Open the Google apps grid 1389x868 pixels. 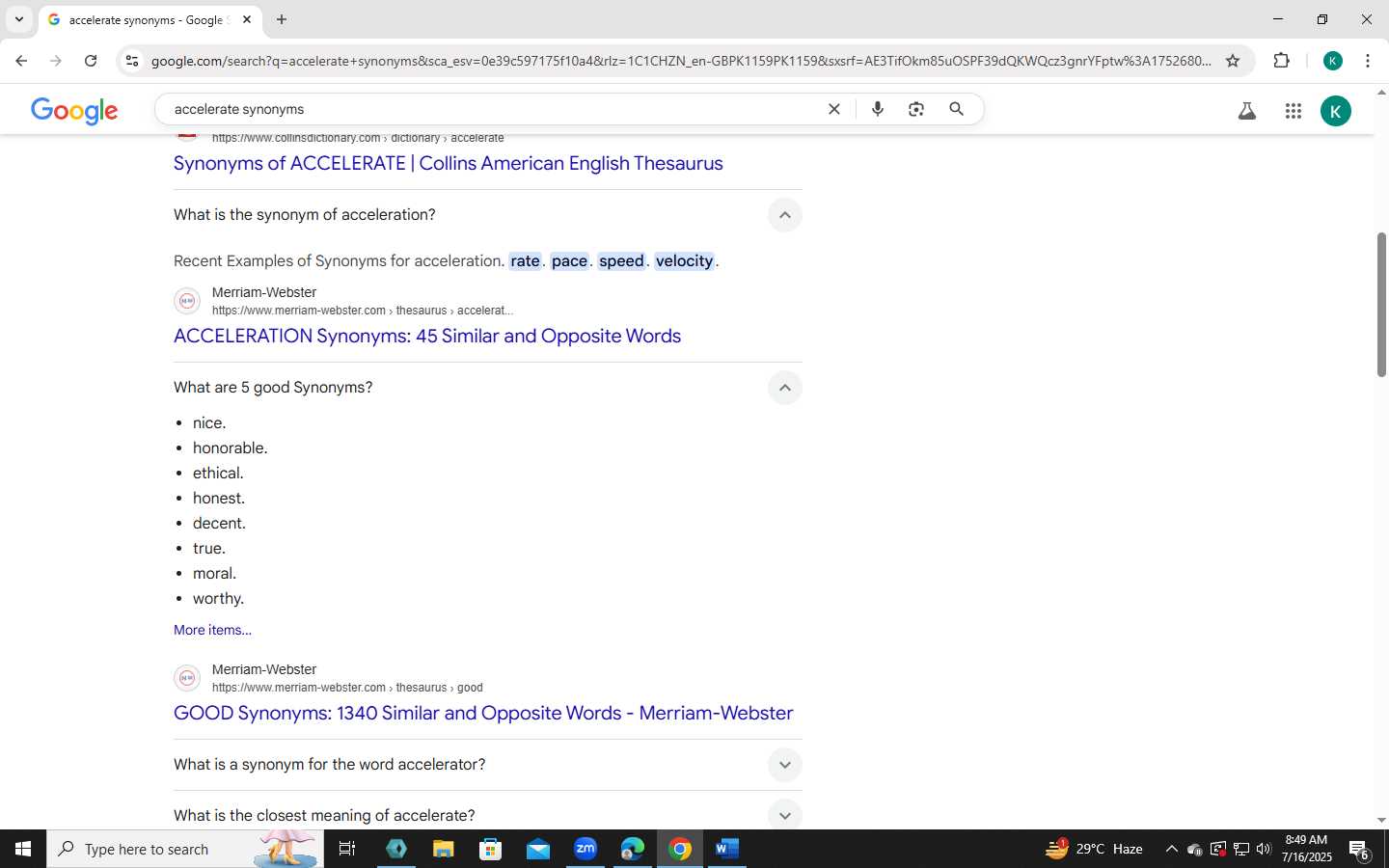click(x=1294, y=111)
